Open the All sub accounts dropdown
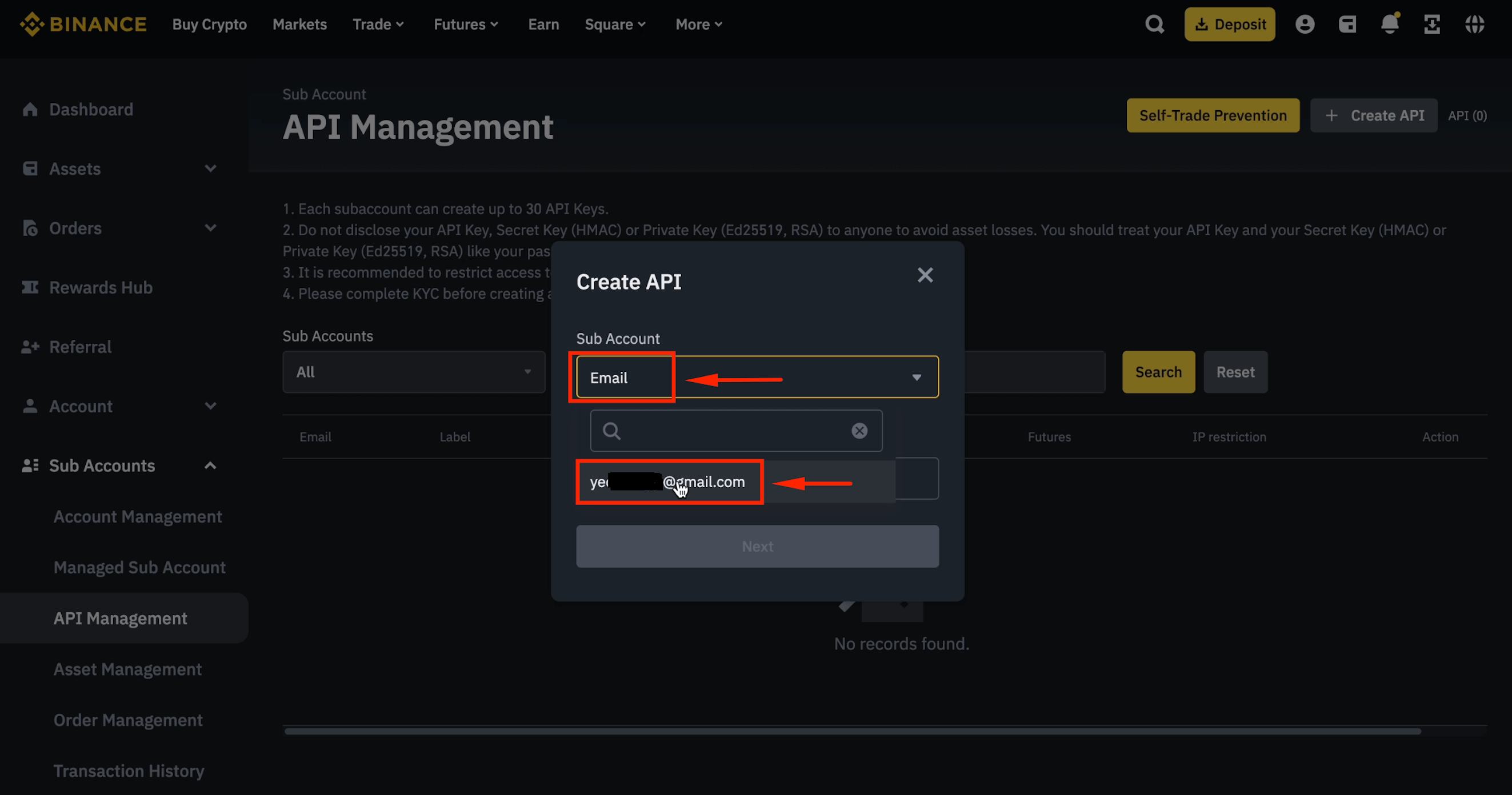The image size is (1512, 795). click(413, 371)
